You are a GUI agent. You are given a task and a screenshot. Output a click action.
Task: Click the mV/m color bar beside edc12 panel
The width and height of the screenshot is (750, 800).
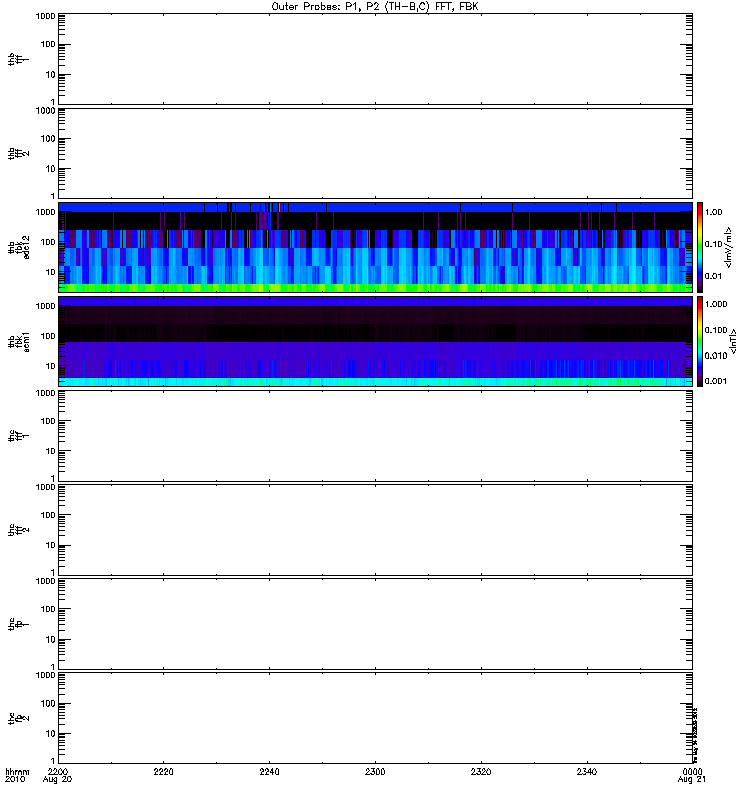pyautogui.click(x=700, y=247)
